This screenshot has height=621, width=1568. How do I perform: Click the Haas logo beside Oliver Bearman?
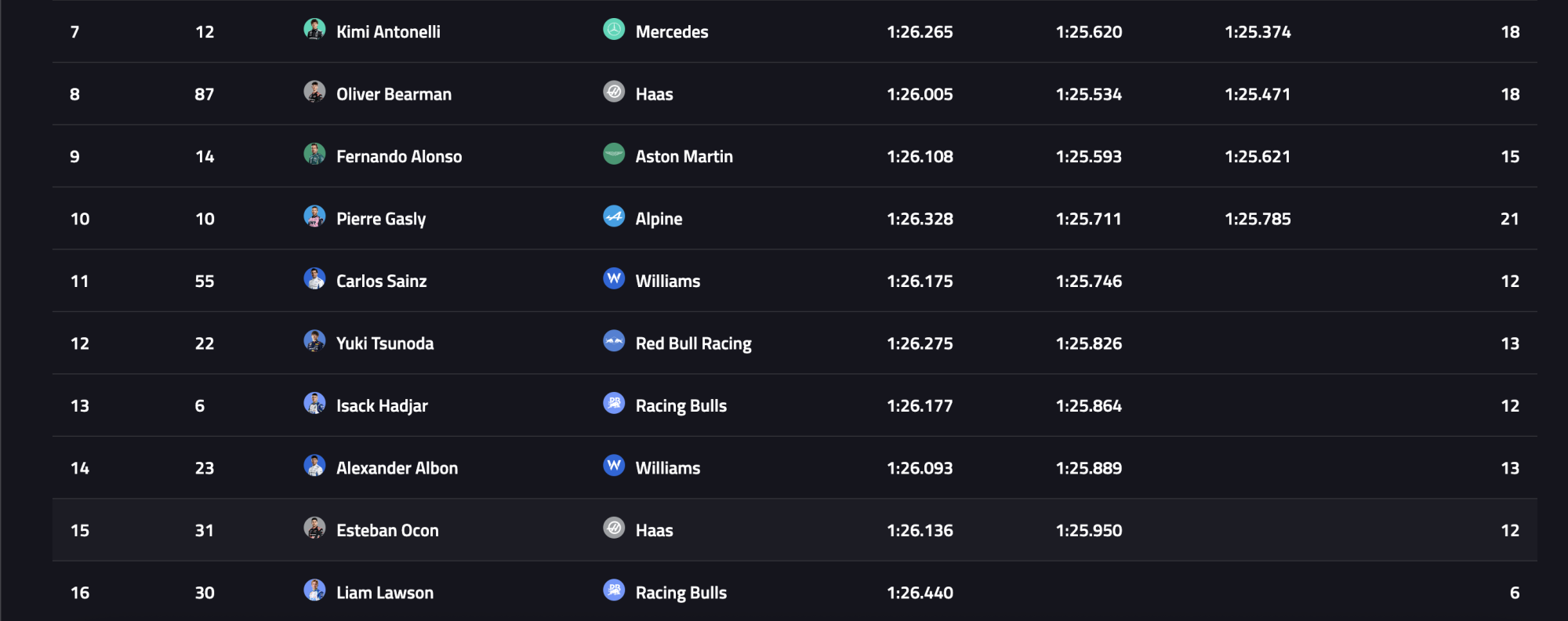[x=614, y=92]
